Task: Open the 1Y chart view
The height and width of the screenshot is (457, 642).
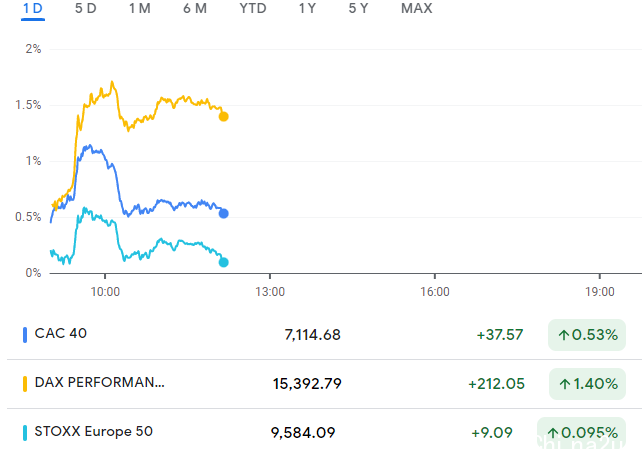Action: click(308, 9)
